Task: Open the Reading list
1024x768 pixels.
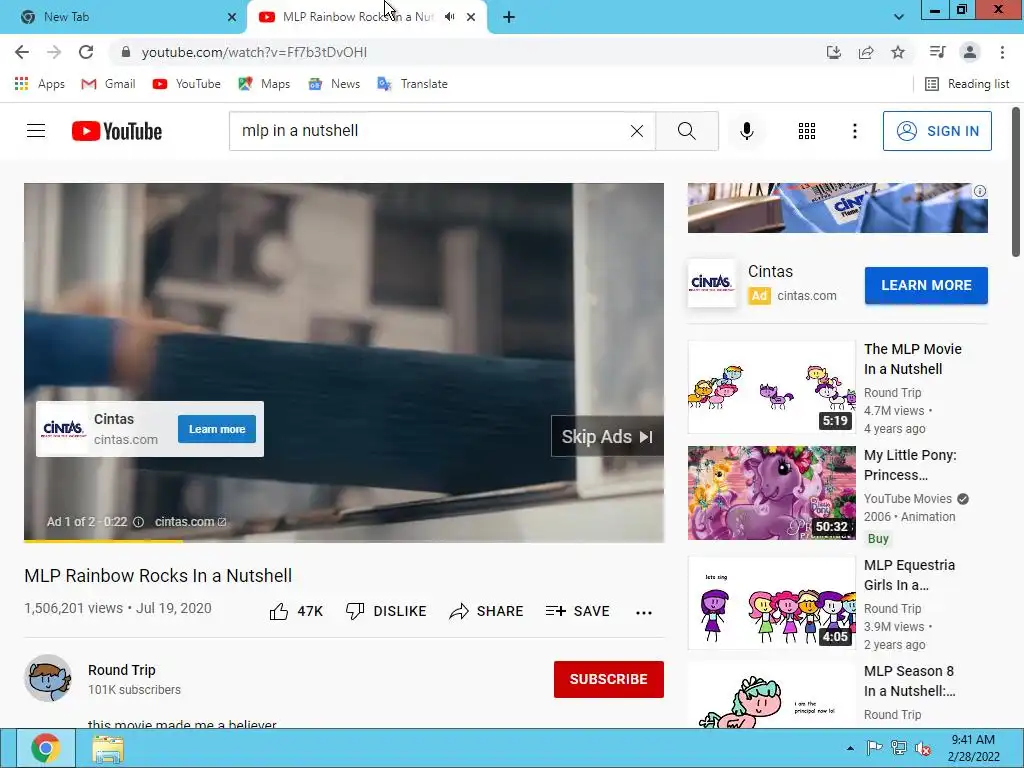Action: 967,84
